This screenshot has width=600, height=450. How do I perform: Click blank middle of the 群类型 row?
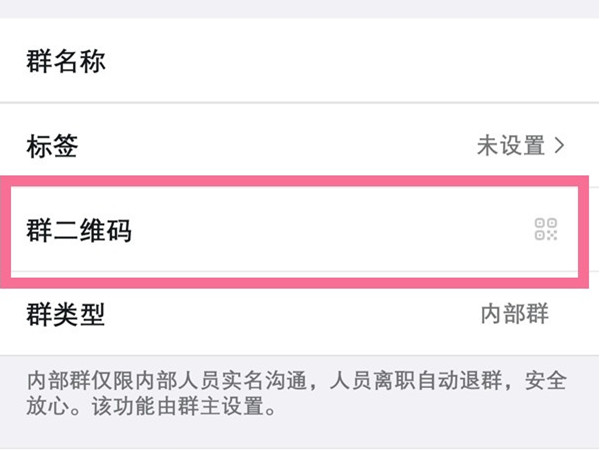280,314
